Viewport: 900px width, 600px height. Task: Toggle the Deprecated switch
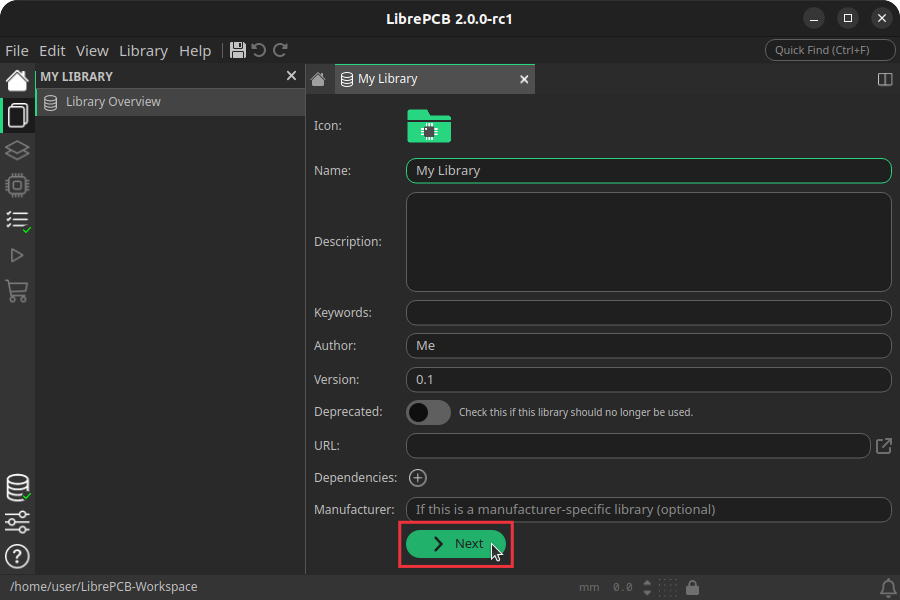pos(428,412)
